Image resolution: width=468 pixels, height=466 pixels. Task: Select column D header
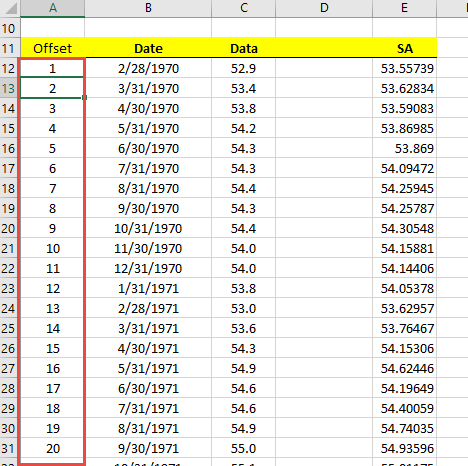pyautogui.click(x=324, y=8)
